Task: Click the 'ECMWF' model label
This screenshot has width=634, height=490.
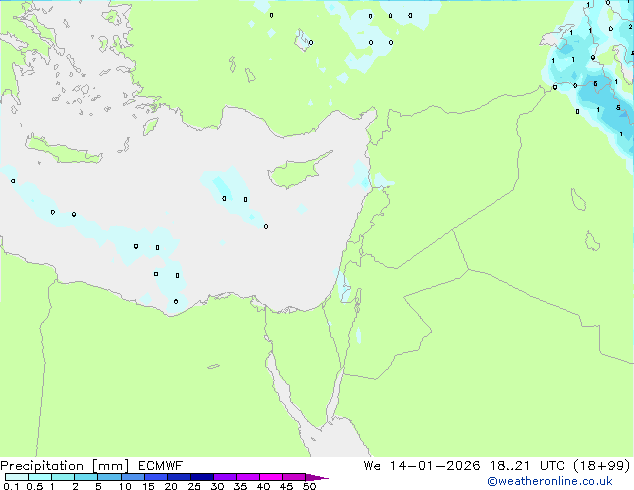Action: pos(161,466)
